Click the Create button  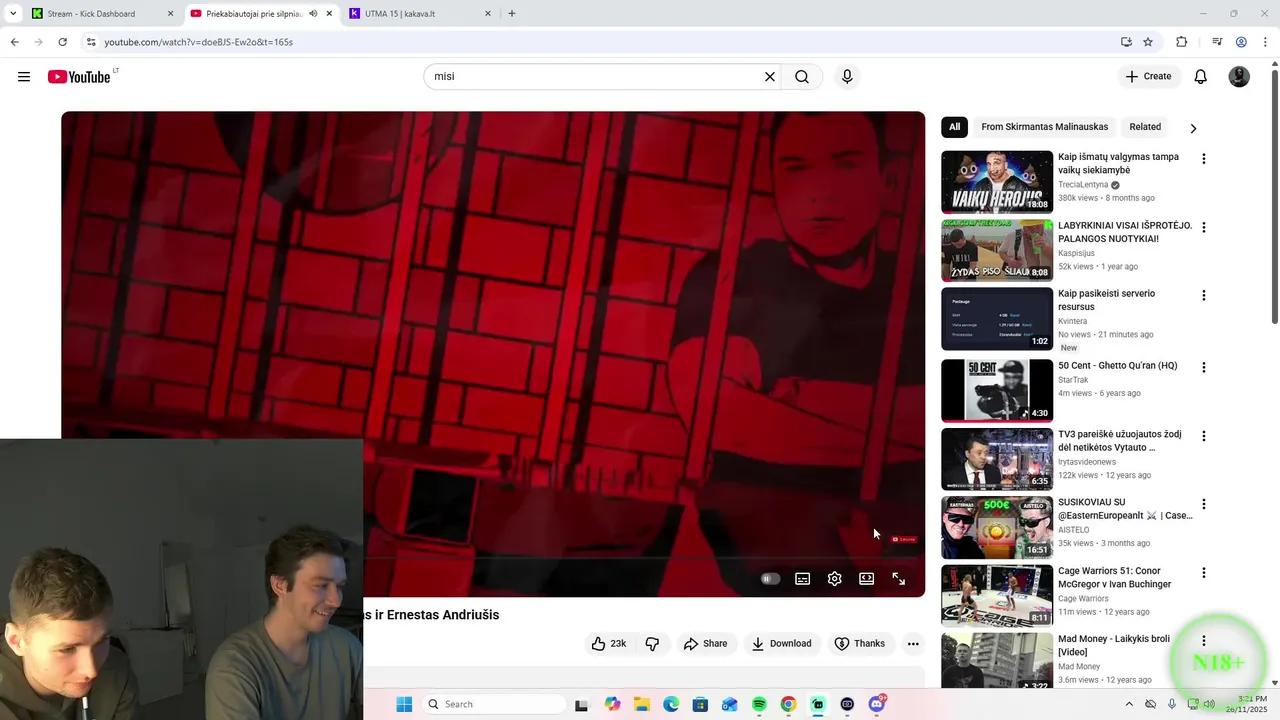1148,77
